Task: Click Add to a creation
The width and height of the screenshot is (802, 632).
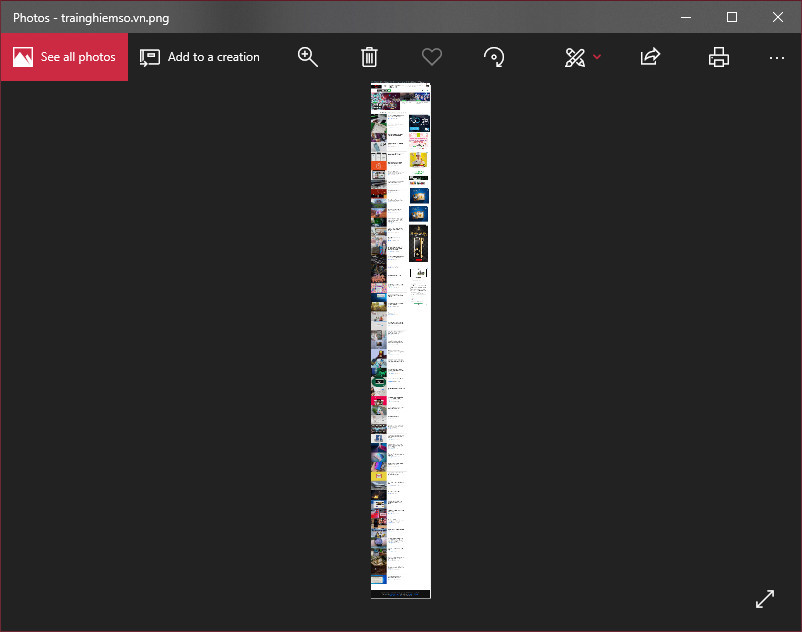Action: coord(213,57)
